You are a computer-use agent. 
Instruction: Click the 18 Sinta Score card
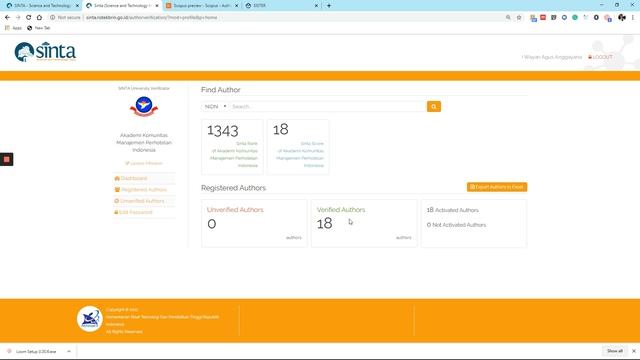(x=298, y=147)
